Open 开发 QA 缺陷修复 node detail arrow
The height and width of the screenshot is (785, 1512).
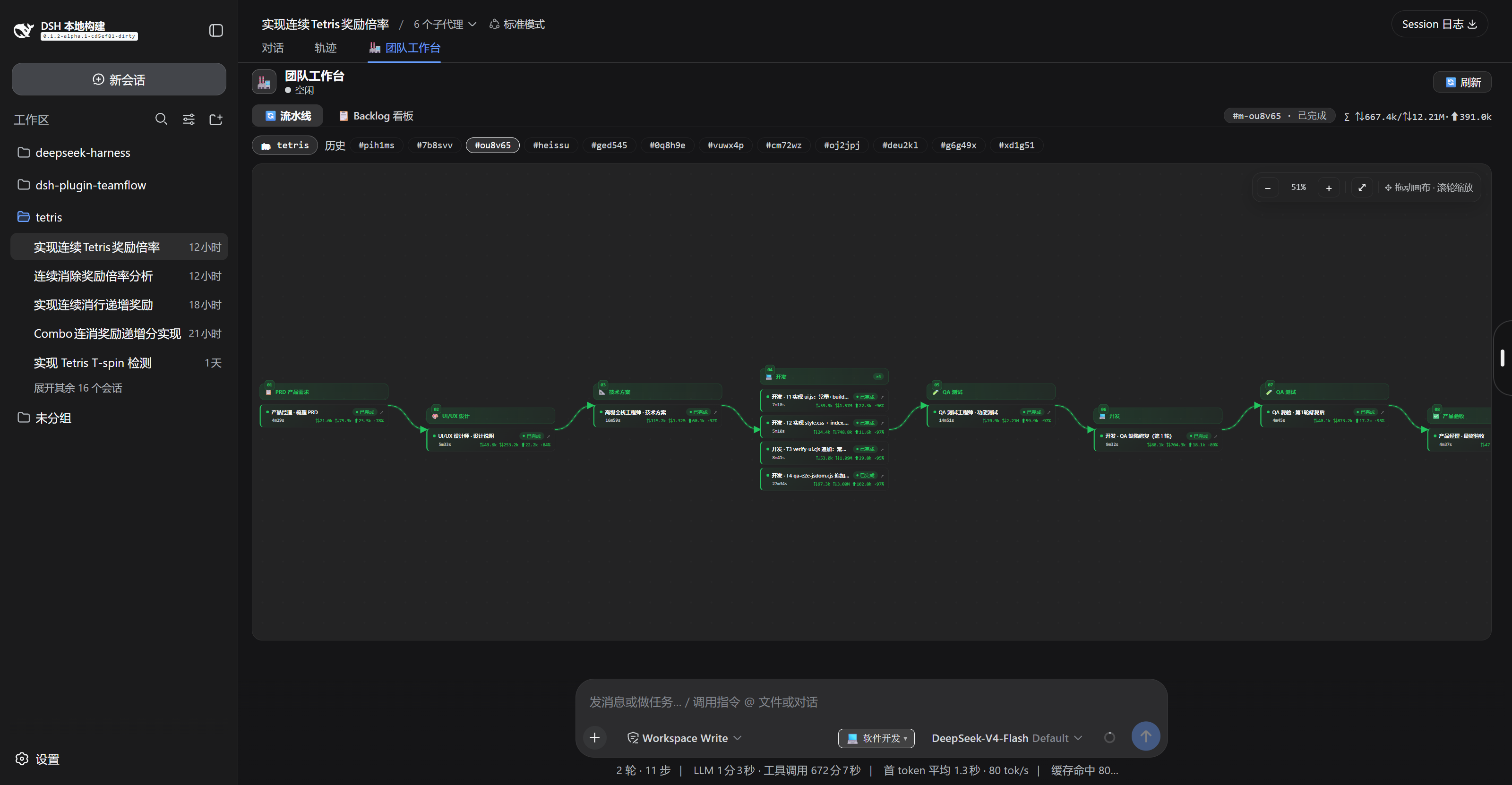click(x=1215, y=436)
